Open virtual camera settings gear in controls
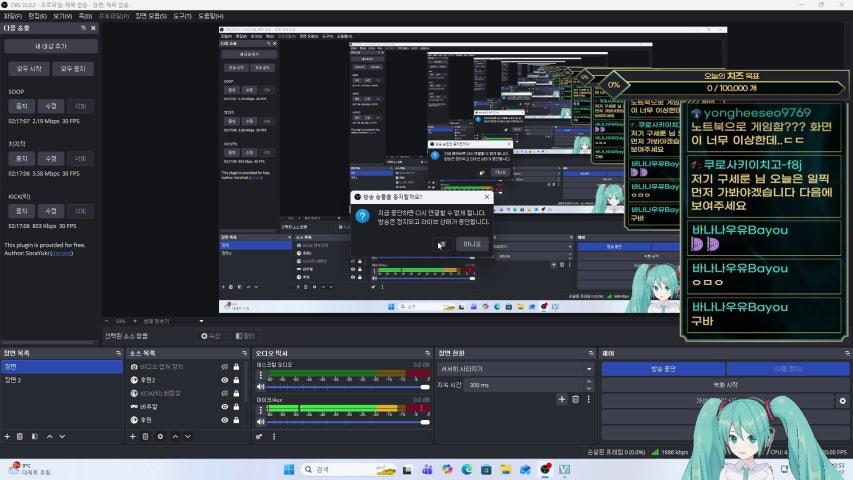This screenshot has width=853, height=480. click(842, 401)
